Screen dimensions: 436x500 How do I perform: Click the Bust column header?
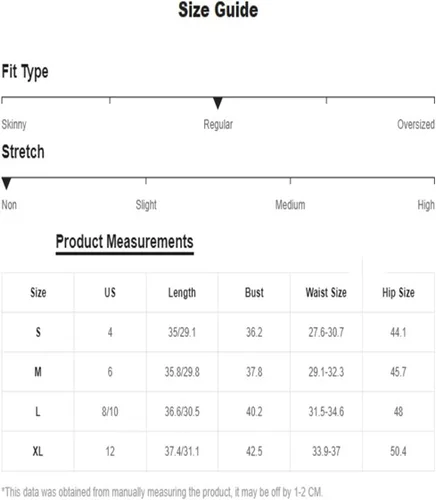(254, 293)
